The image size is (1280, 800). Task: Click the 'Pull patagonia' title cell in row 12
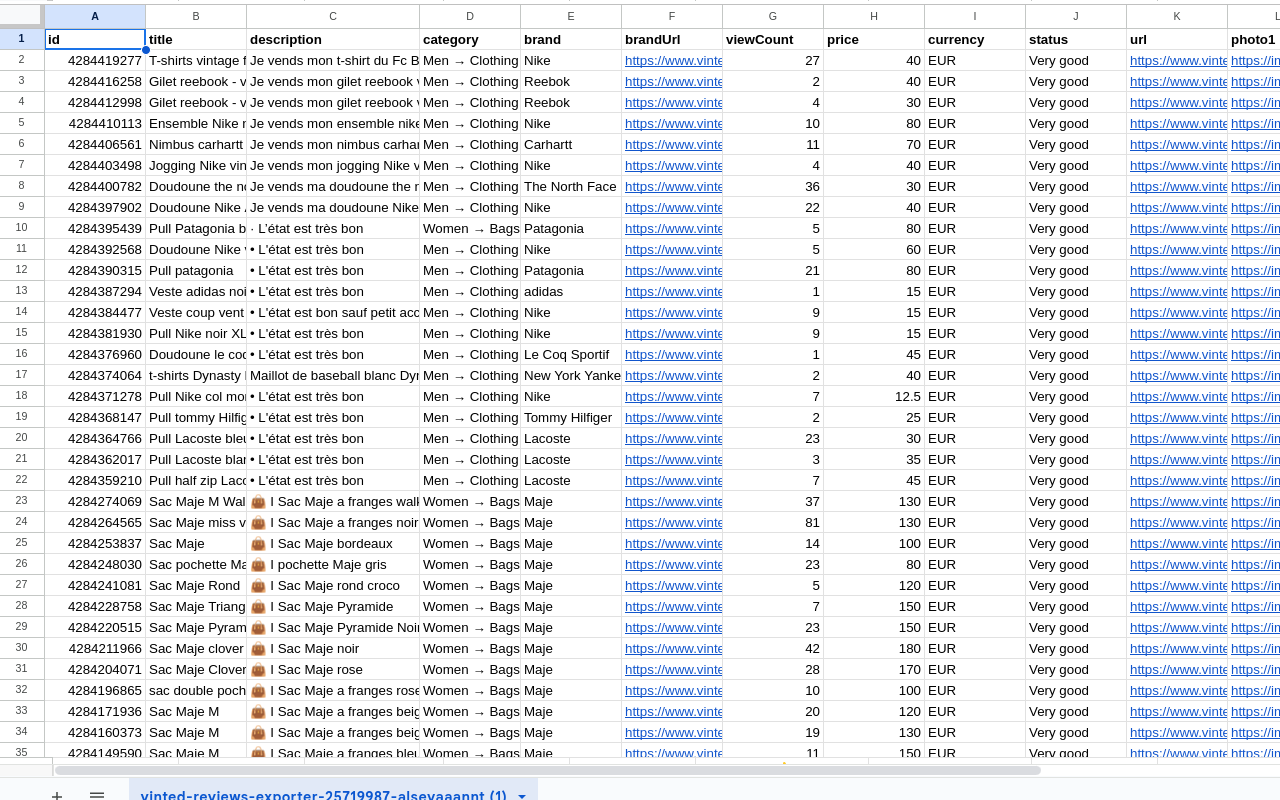click(196, 270)
